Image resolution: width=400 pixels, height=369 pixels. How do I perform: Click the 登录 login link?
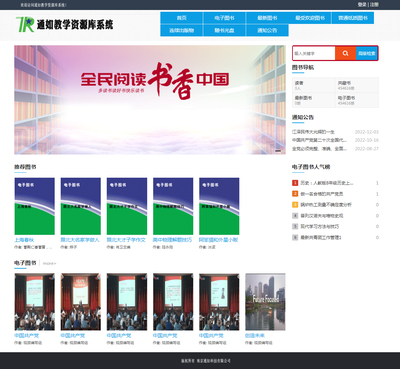click(362, 5)
